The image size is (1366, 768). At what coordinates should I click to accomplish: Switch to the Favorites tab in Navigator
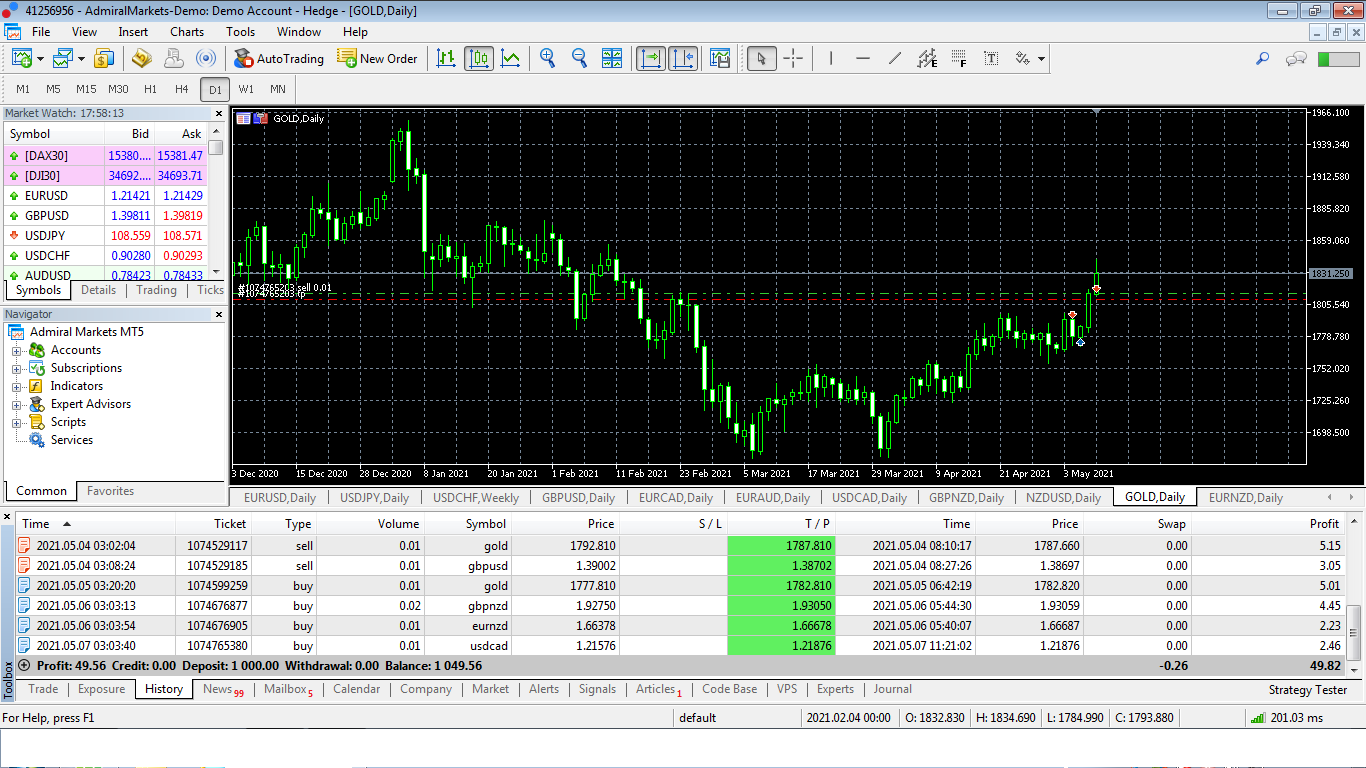[x=110, y=491]
